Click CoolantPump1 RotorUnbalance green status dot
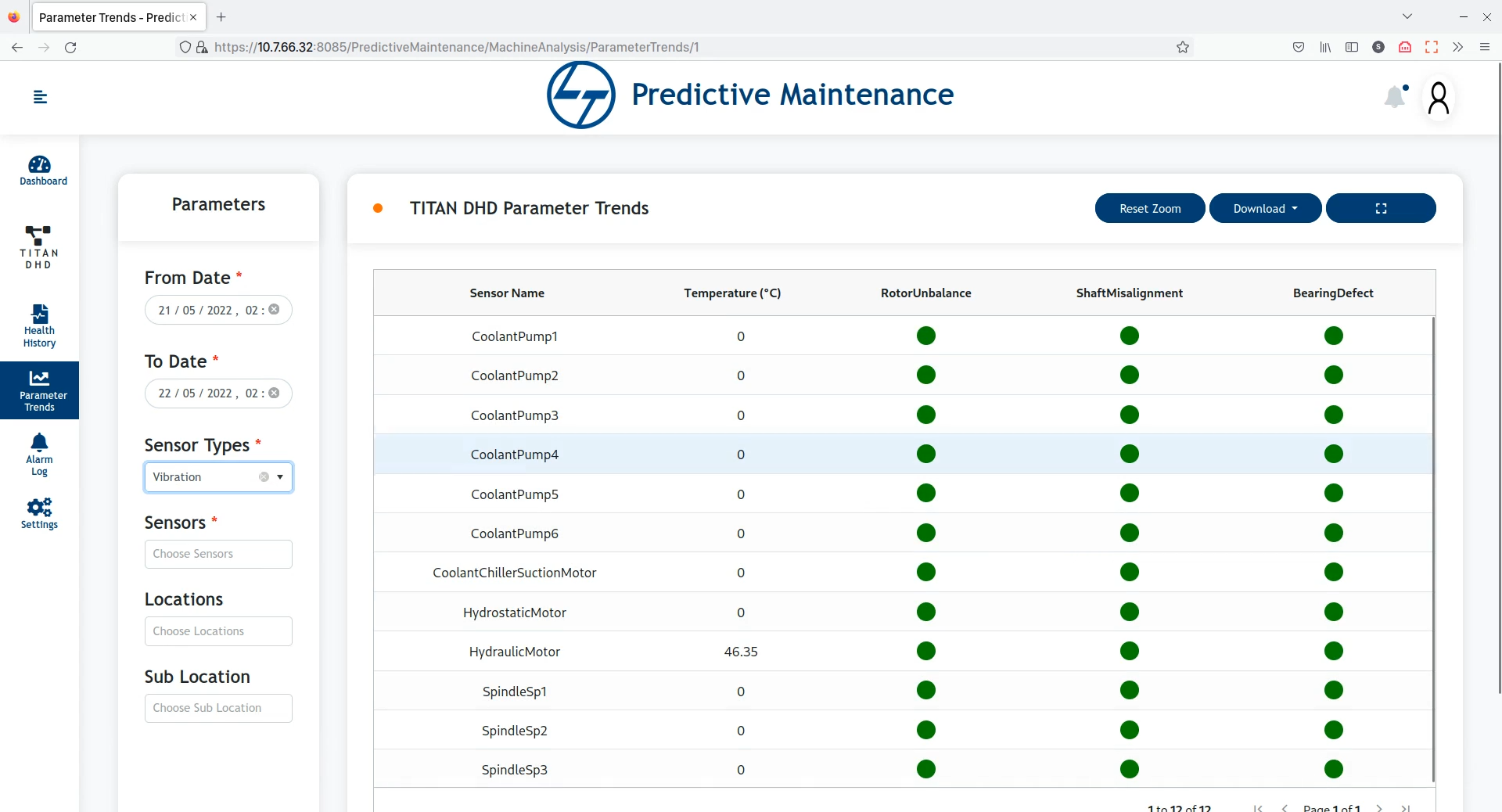This screenshot has height=812, width=1502. (926, 336)
